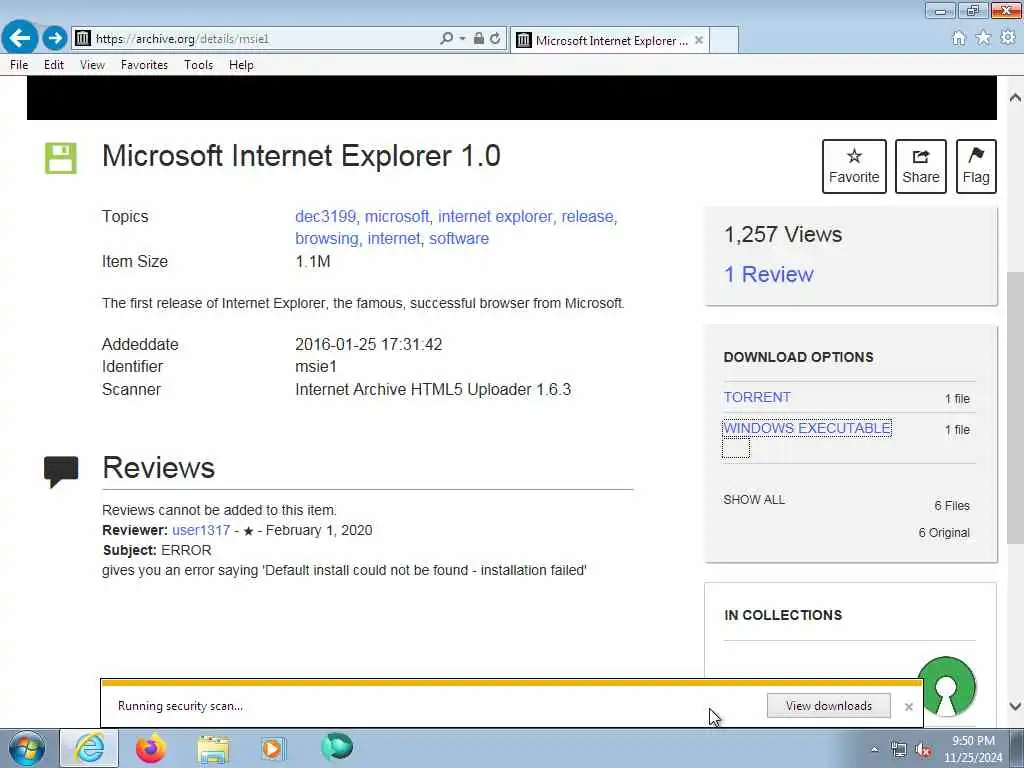The width and height of the screenshot is (1024, 768).
Task: Click the View downloads button
Action: (x=828, y=705)
